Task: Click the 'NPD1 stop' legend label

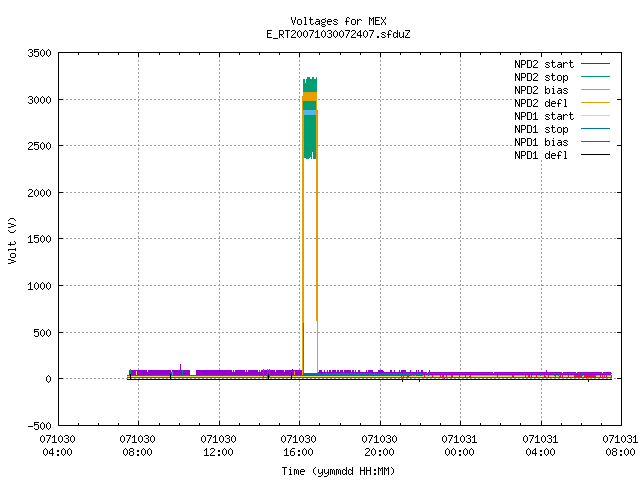Action: (x=541, y=129)
